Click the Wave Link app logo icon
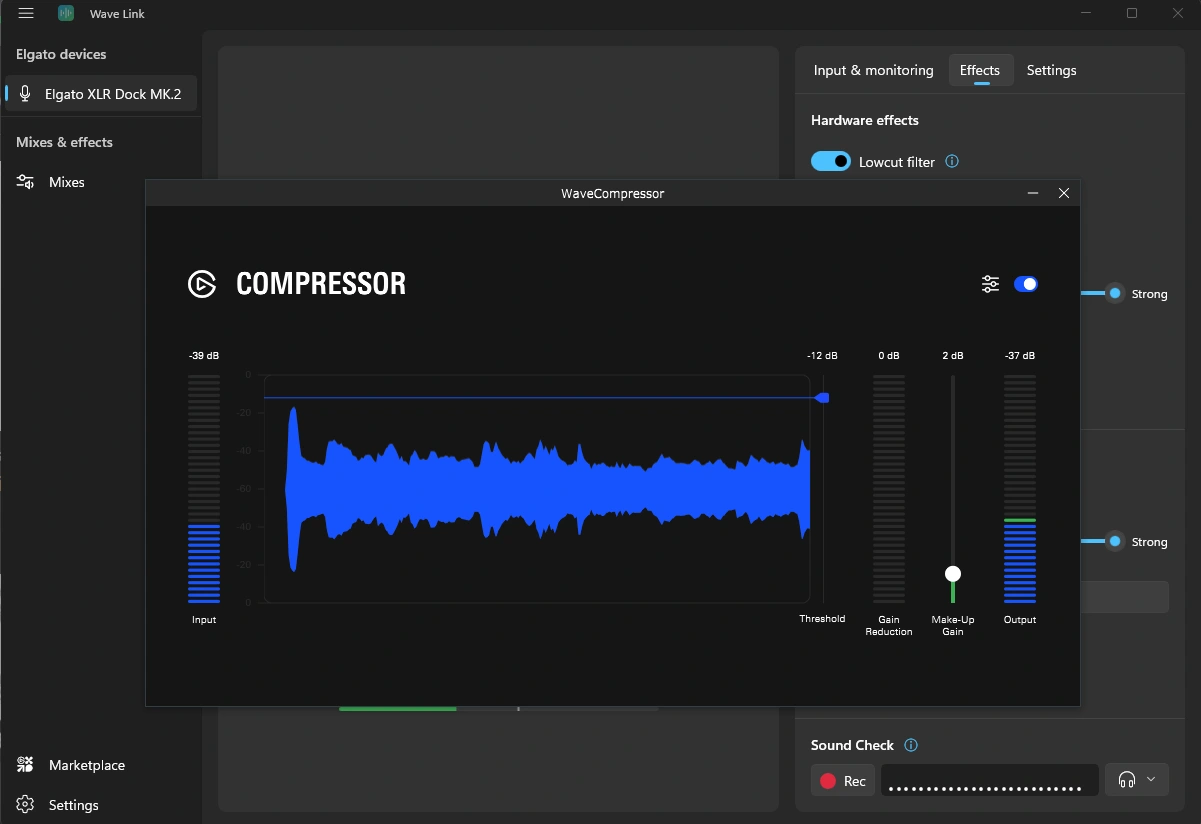Screen dimensions: 1201x824 (x=66, y=14)
